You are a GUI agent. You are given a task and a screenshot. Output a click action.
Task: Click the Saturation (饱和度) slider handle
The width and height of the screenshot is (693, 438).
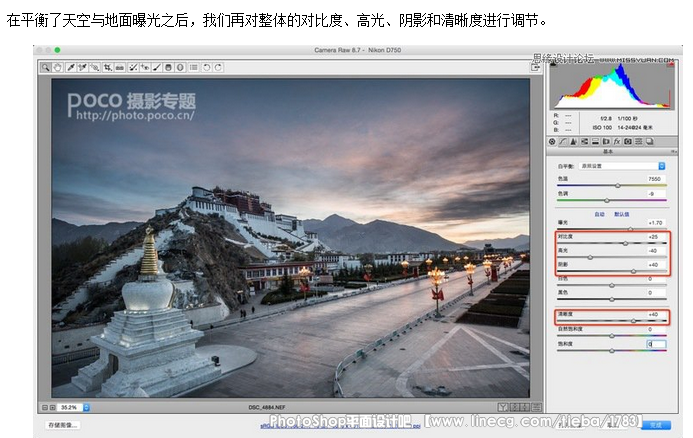612,350
